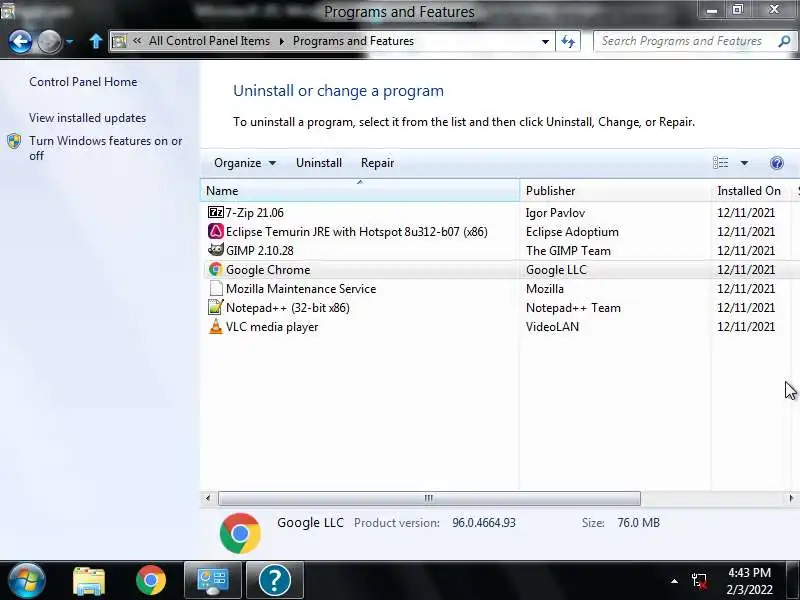The width and height of the screenshot is (800, 600).
Task: Select Eclipse Temurin JRE with Hotspot entry
Action: [x=357, y=232]
